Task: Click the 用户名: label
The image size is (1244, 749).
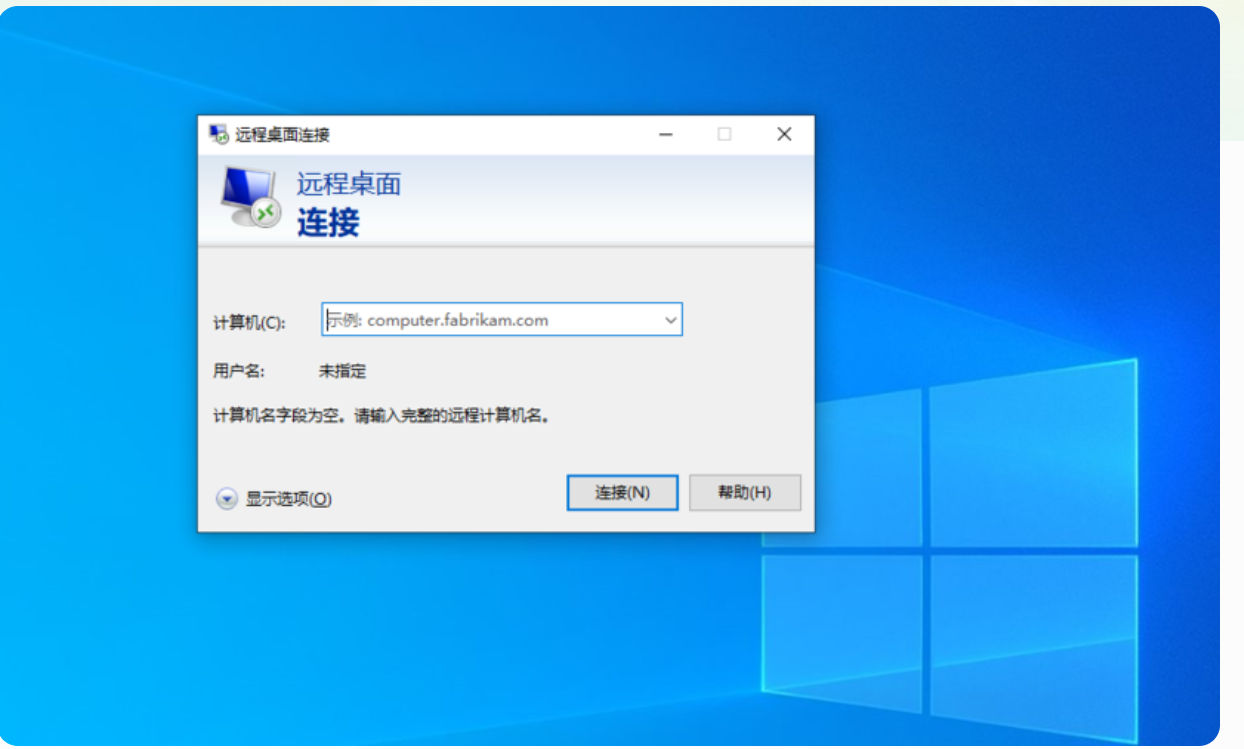Action: [239, 371]
